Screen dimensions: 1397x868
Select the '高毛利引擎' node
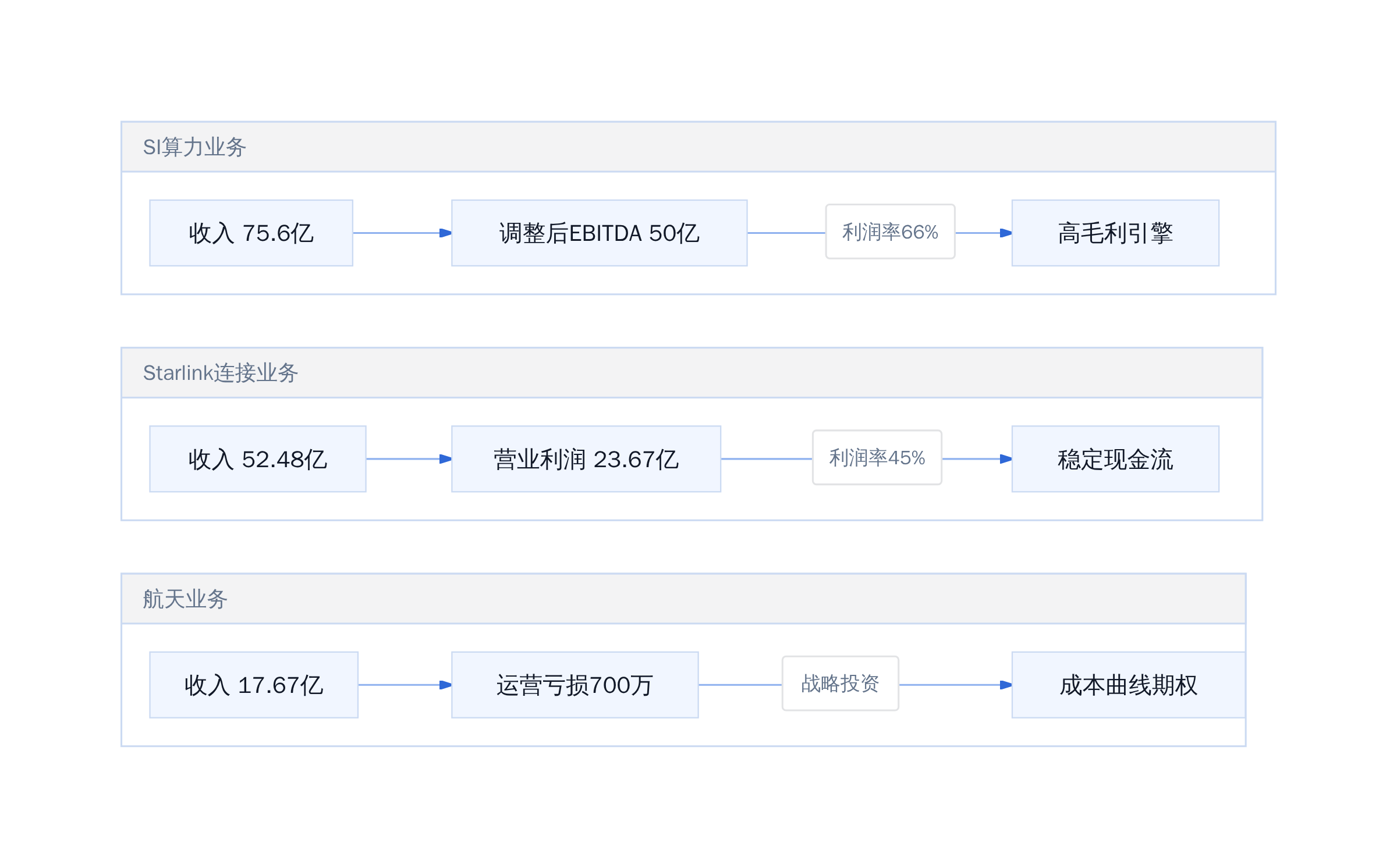(1115, 233)
